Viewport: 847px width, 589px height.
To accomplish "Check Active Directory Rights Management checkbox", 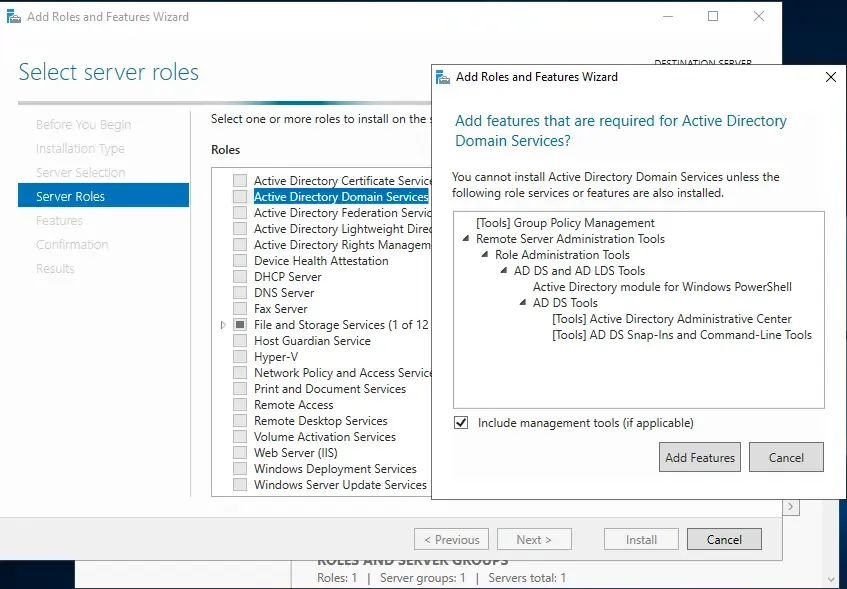I will click(x=240, y=244).
